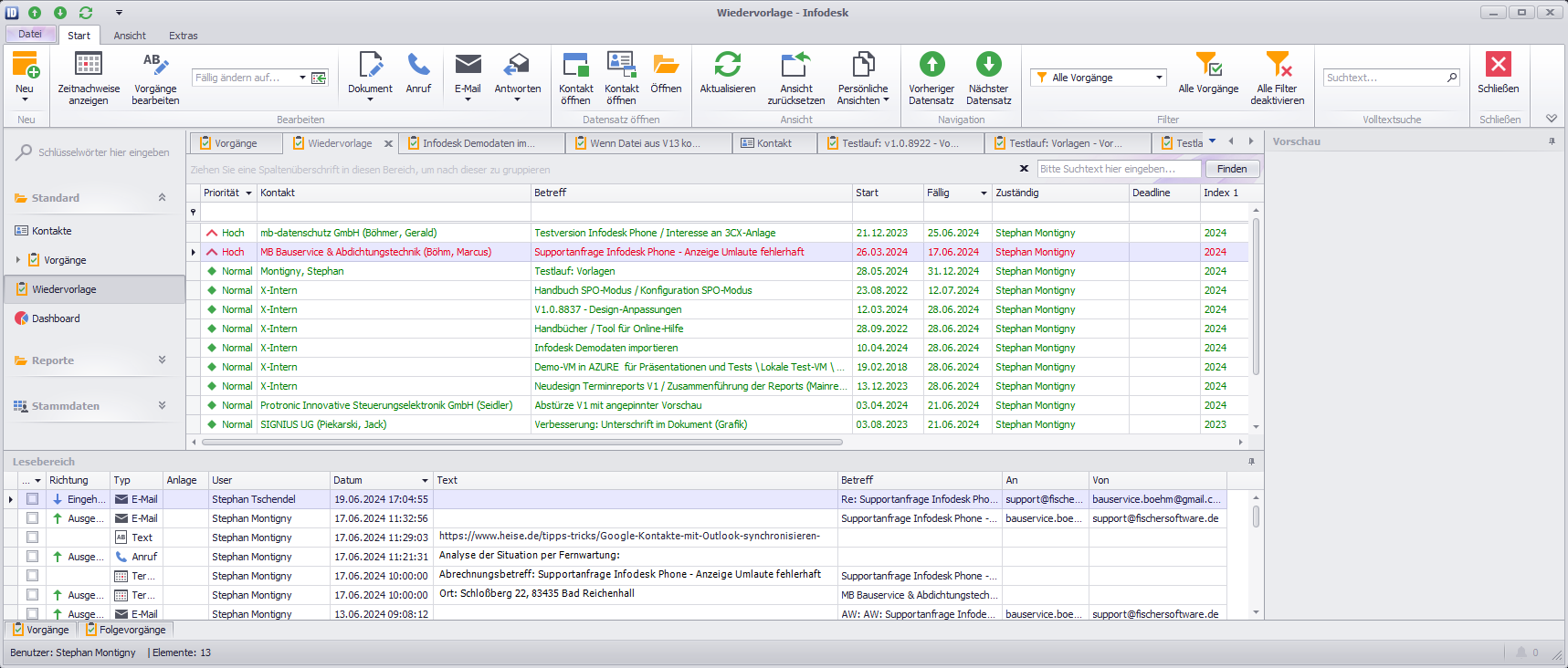This screenshot has width=1568, height=668.
Task: Check the box for Stephan Tschendel row
Action: [x=33, y=499]
